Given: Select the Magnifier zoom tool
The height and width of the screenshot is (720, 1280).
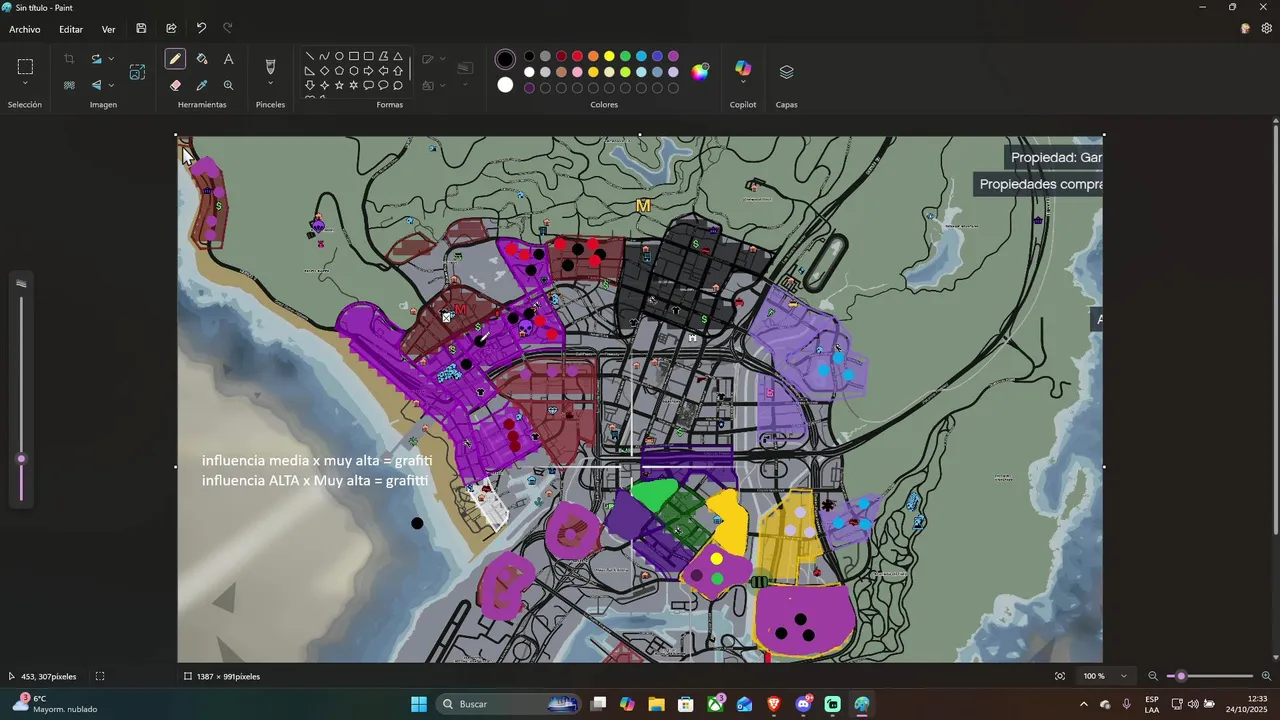Looking at the screenshot, I should pos(228,86).
